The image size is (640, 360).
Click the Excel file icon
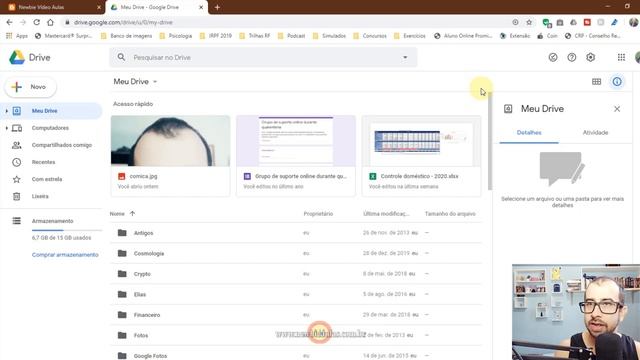pyautogui.click(x=372, y=176)
